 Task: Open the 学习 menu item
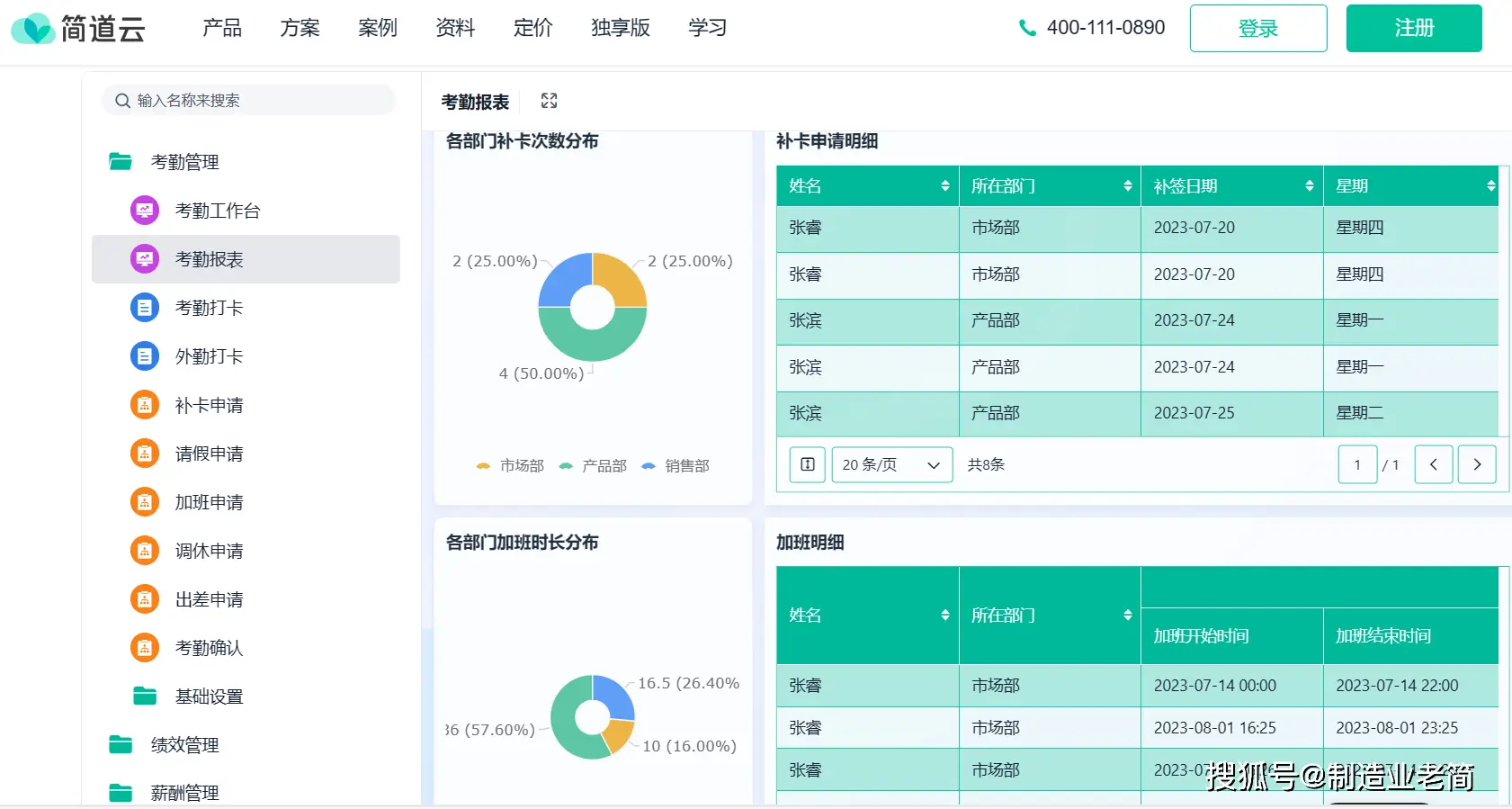click(708, 28)
